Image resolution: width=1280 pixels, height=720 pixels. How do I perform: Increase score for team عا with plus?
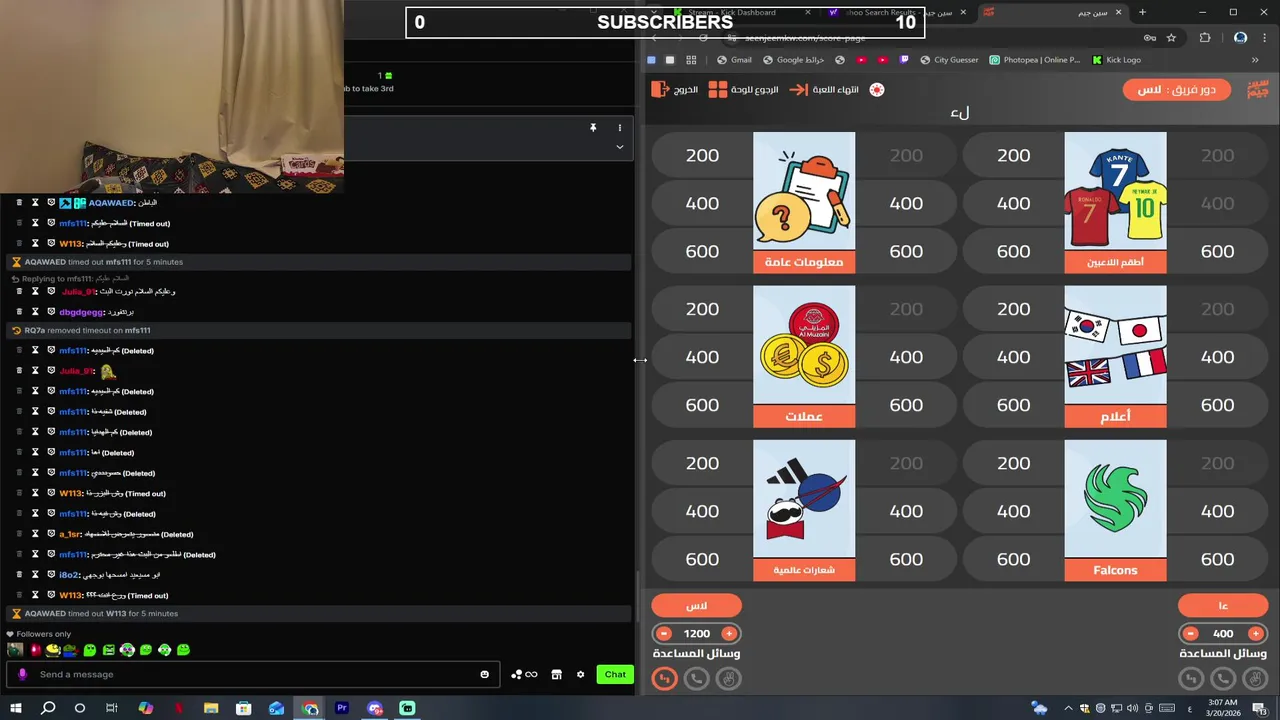coord(1255,634)
